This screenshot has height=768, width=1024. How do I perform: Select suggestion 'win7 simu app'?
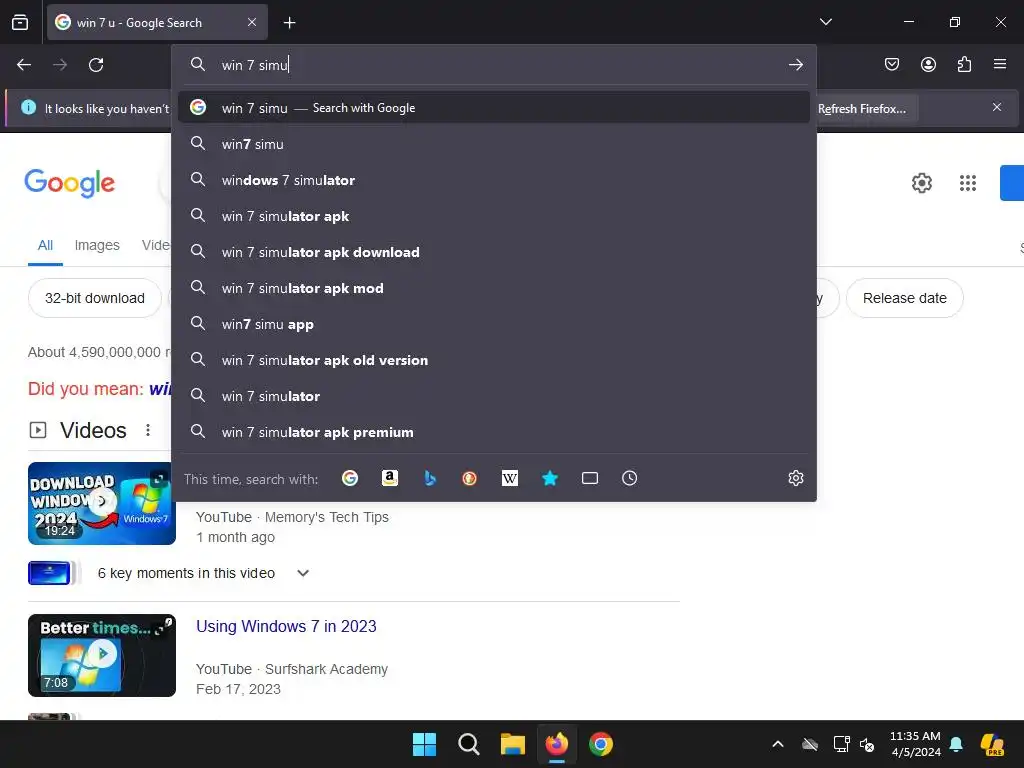(494, 323)
